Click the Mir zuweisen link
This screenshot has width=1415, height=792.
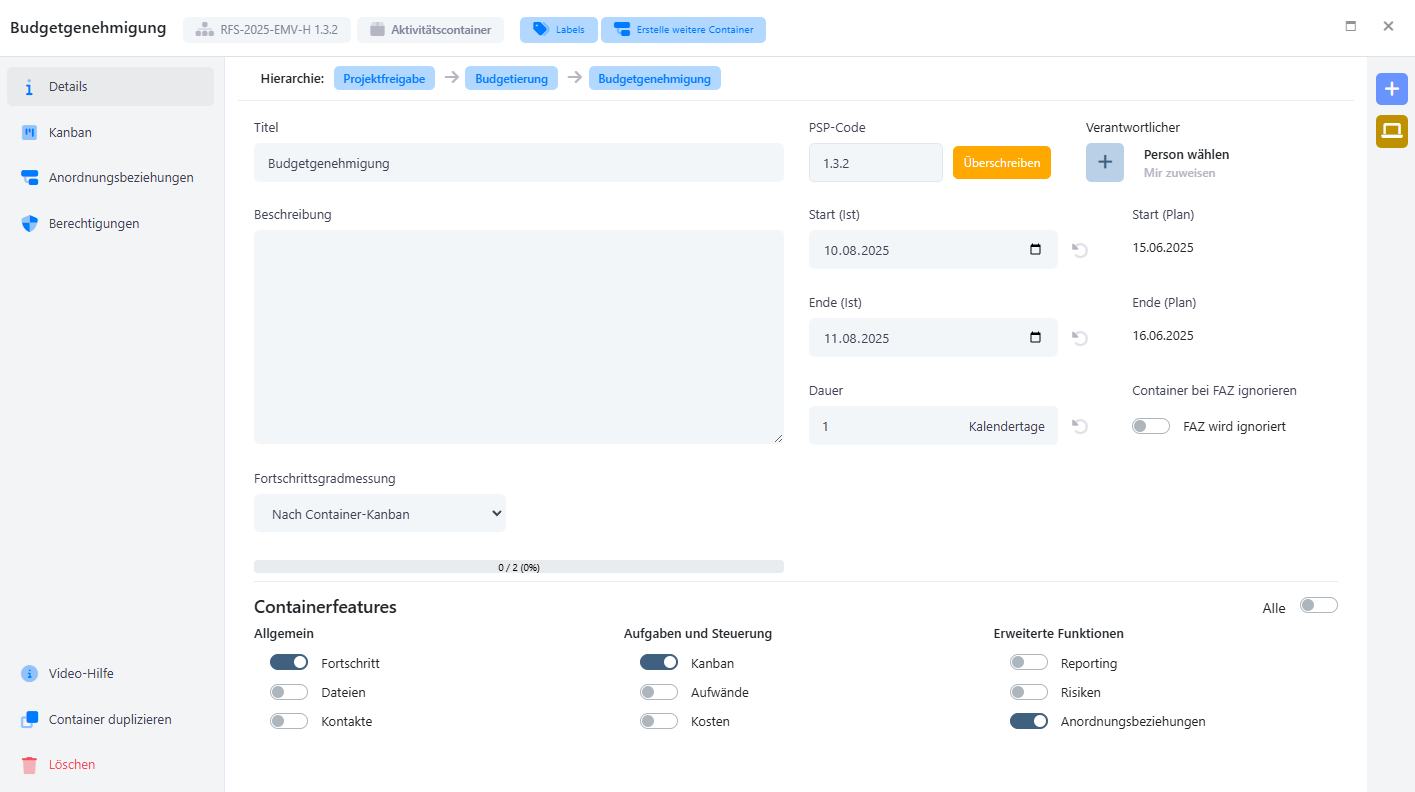pyautogui.click(x=1180, y=173)
